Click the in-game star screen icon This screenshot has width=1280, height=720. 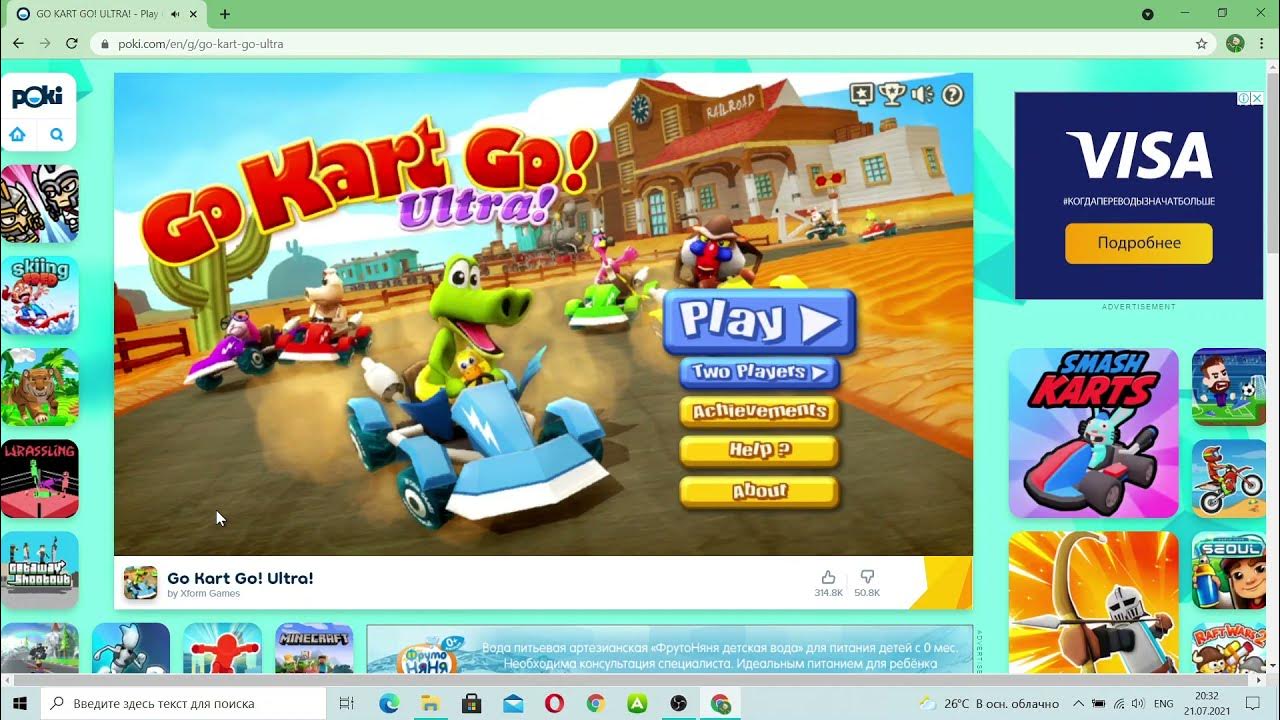tap(862, 94)
